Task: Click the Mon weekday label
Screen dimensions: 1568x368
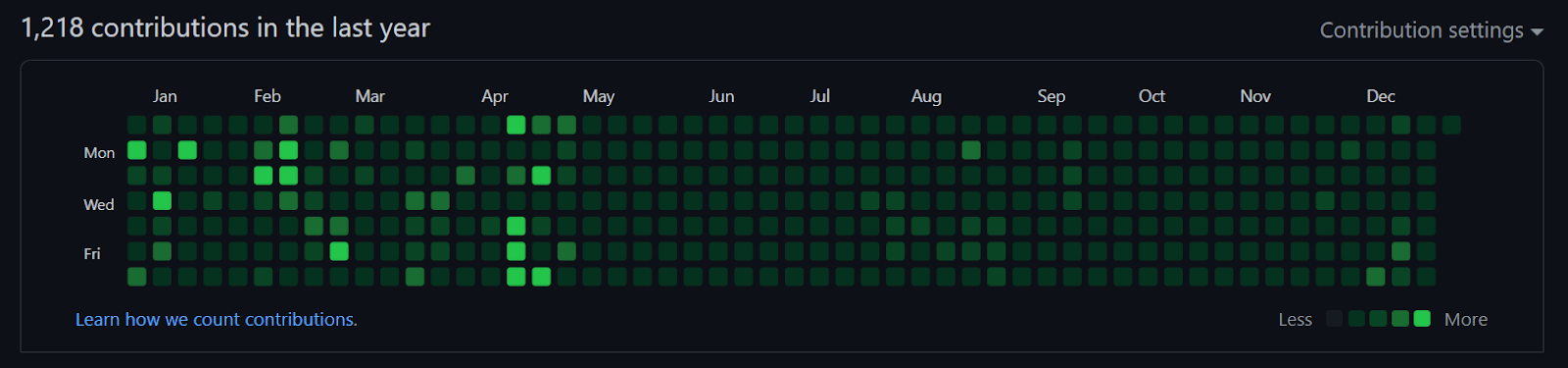Action: point(99,153)
